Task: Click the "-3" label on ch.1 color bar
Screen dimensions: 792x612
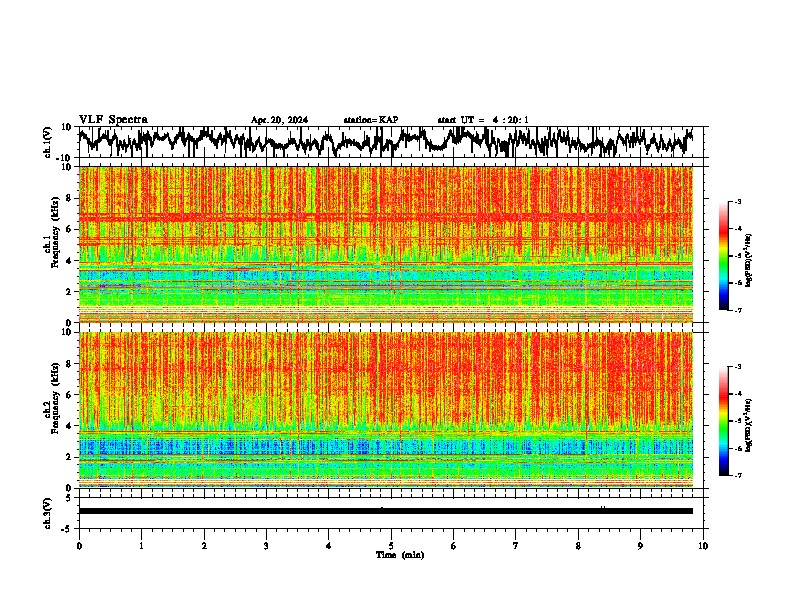Action: (x=738, y=201)
